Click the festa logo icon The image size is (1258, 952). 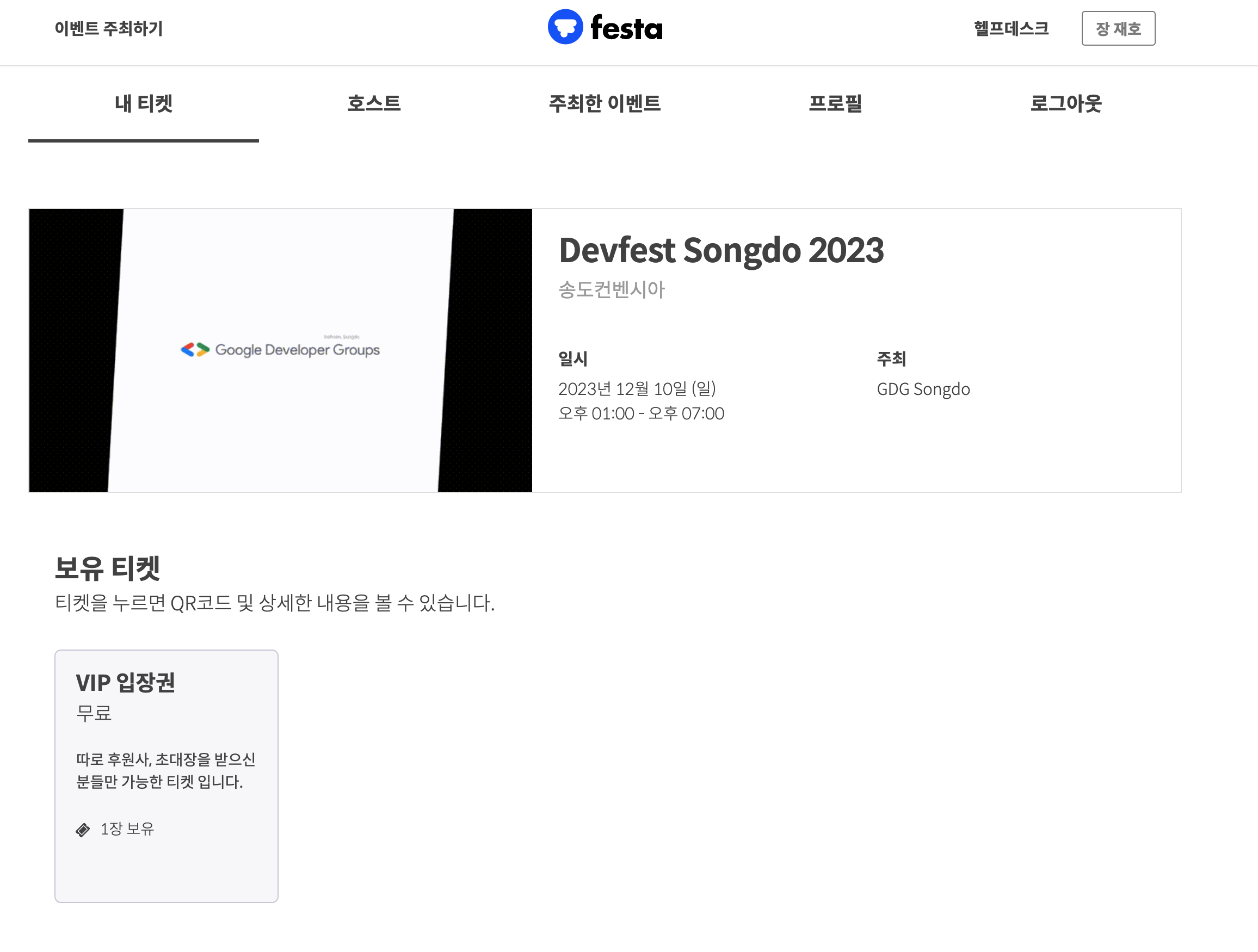[x=565, y=27]
